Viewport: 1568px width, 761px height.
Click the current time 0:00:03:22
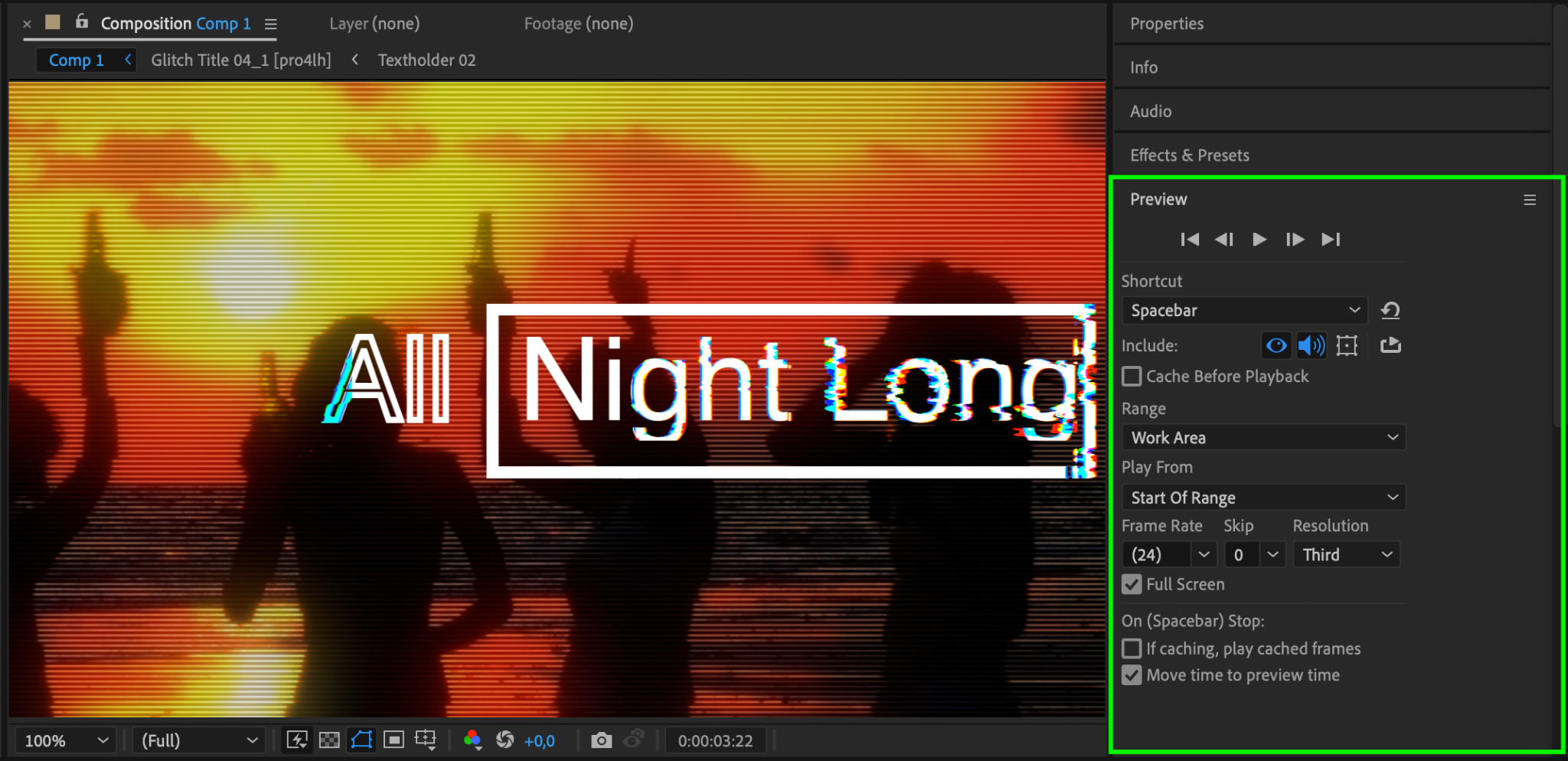[x=715, y=741]
